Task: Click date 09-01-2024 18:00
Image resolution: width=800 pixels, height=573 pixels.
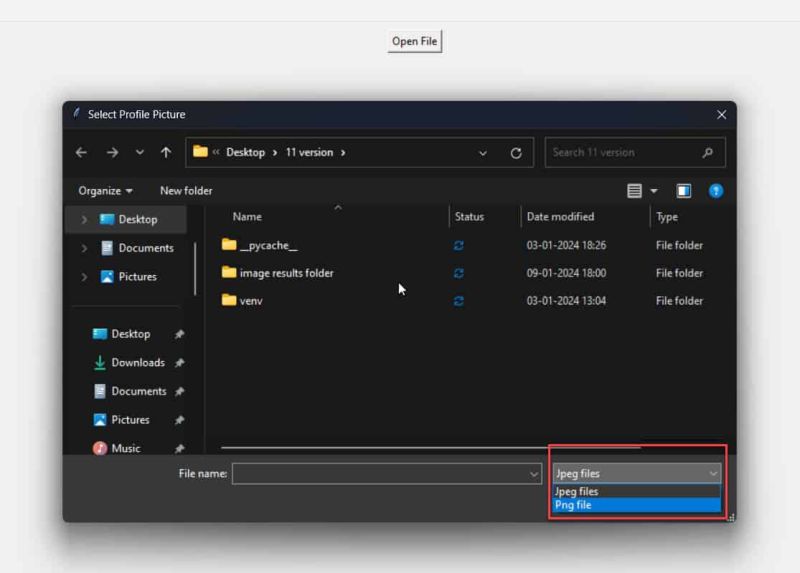Action: pos(566,273)
